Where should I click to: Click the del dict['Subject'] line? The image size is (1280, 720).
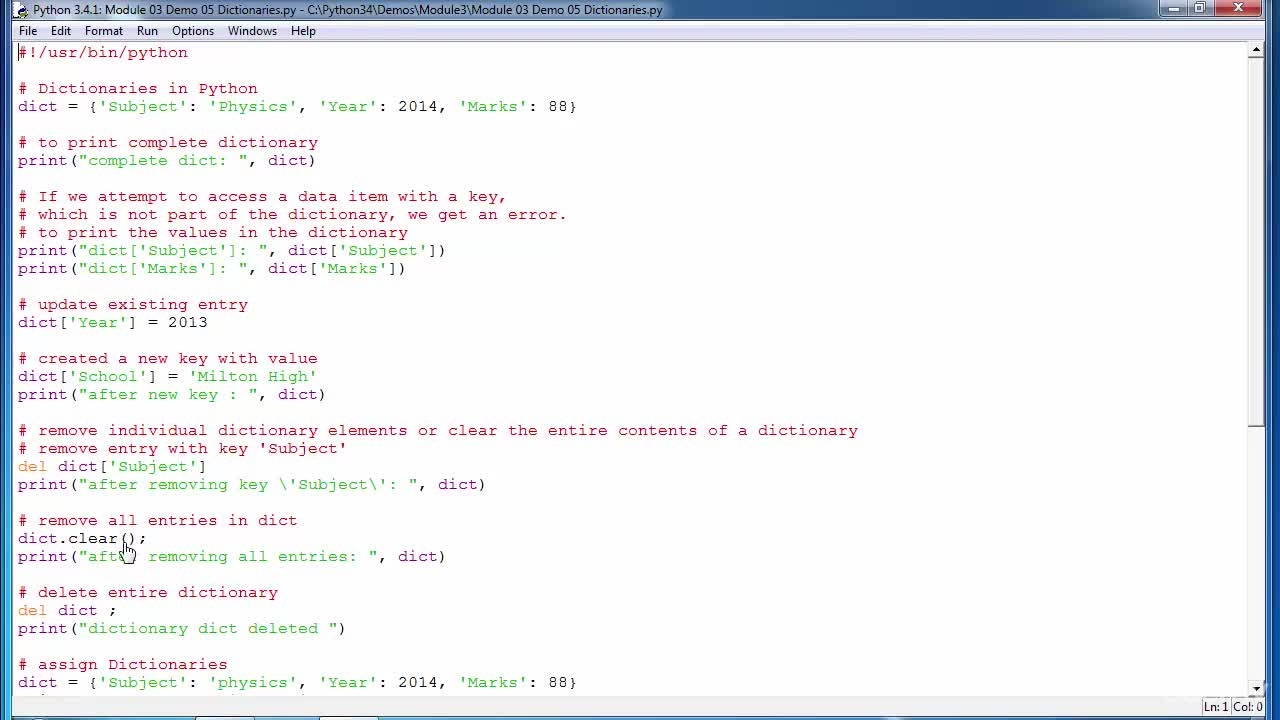click(x=112, y=467)
